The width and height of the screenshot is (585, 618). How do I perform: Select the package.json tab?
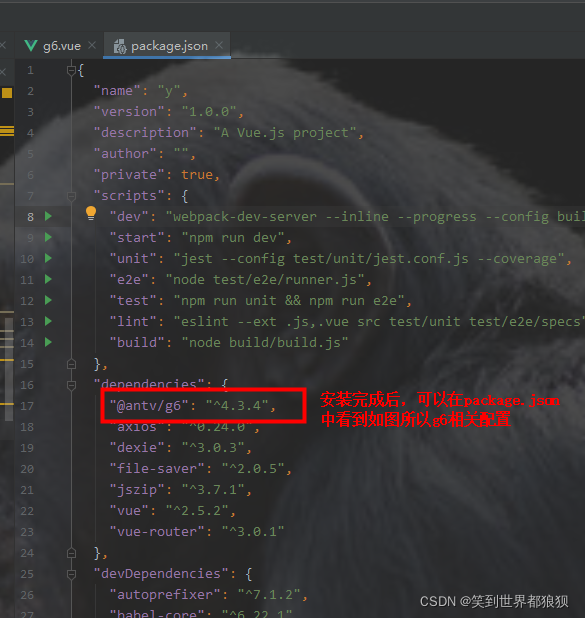(x=169, y=46)
